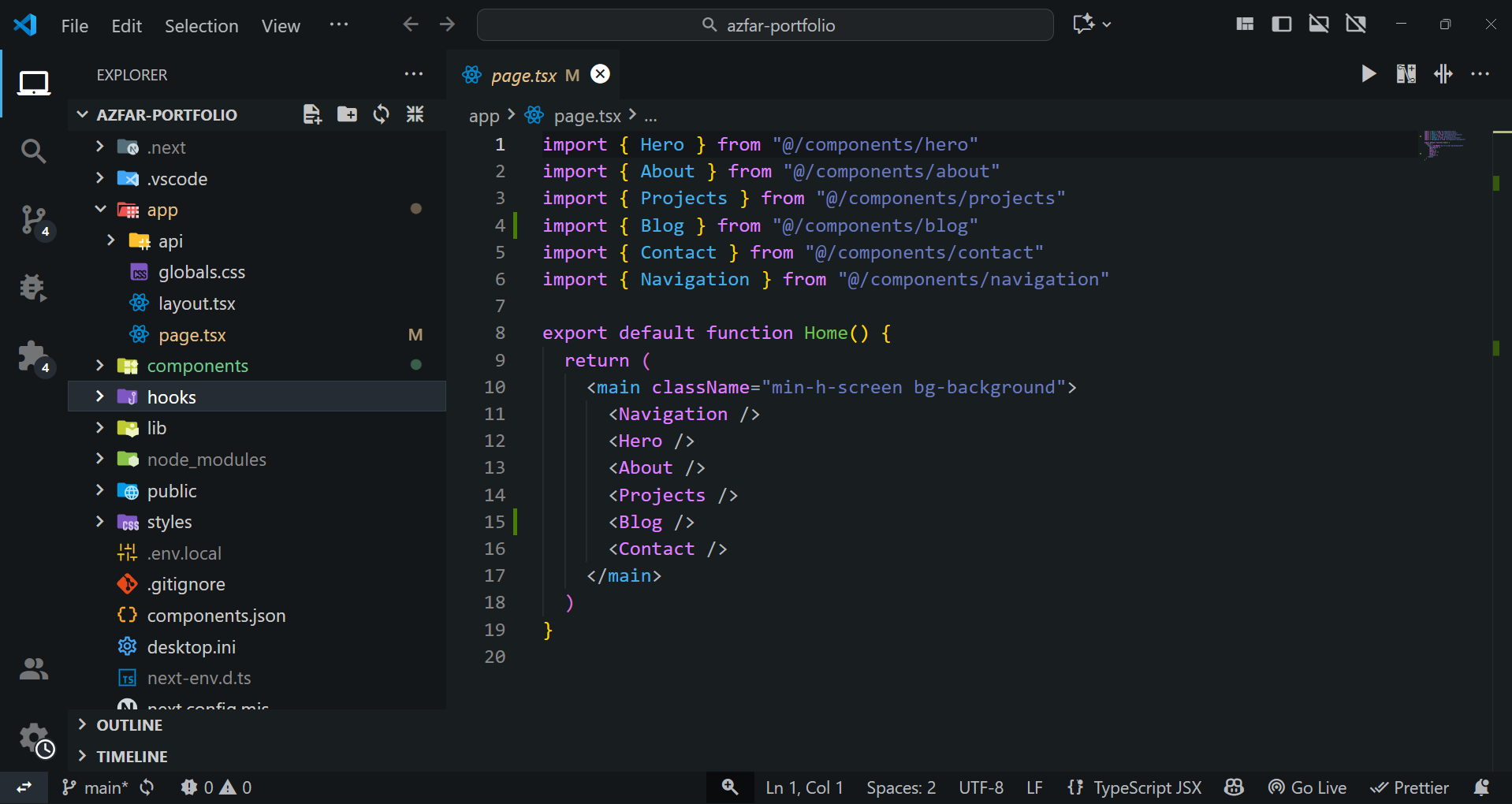The image size is (1512, 804).
Task: Go back with the navigation arrow
Action: [x=411, y=24]
